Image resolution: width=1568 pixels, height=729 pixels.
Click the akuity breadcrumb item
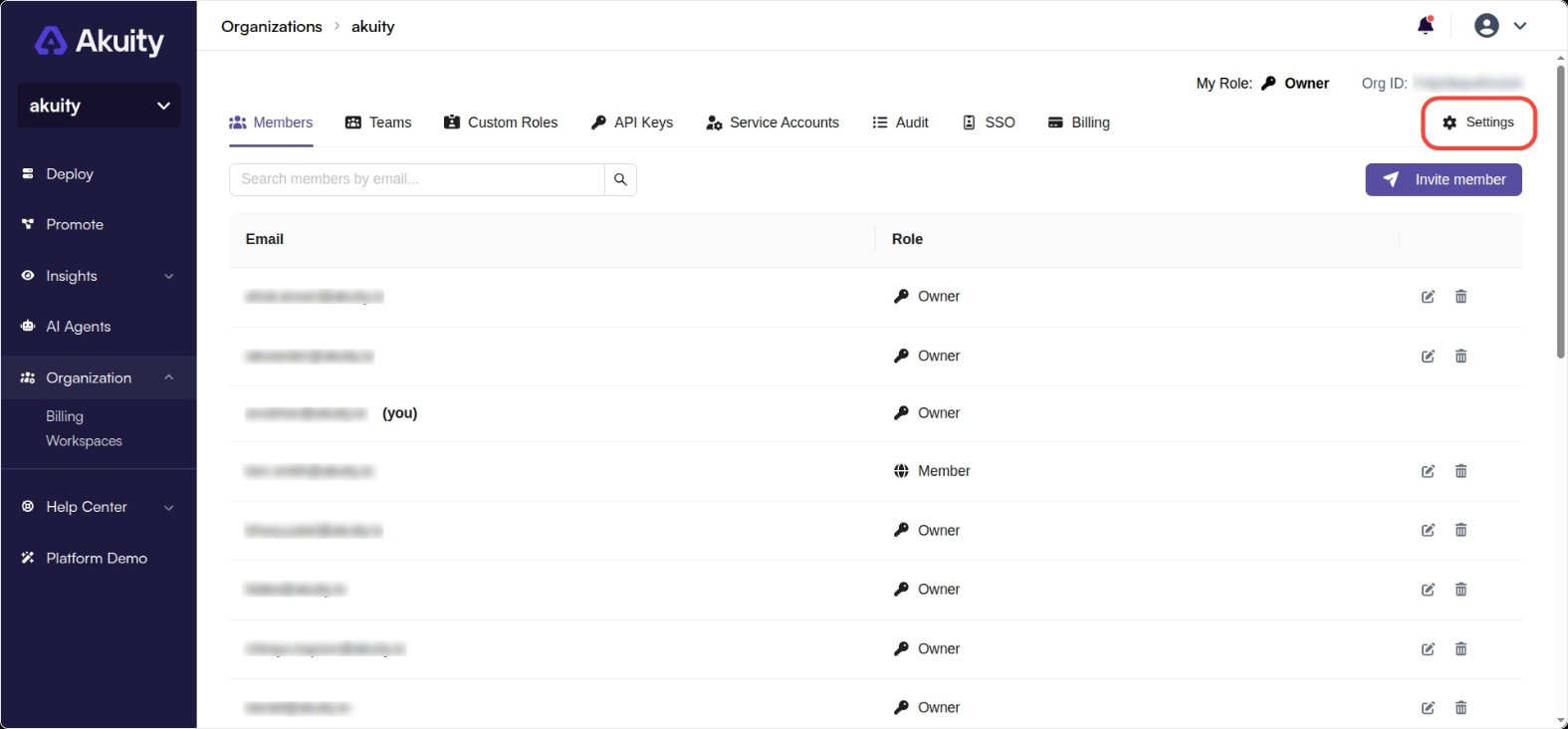coord(373,27)
